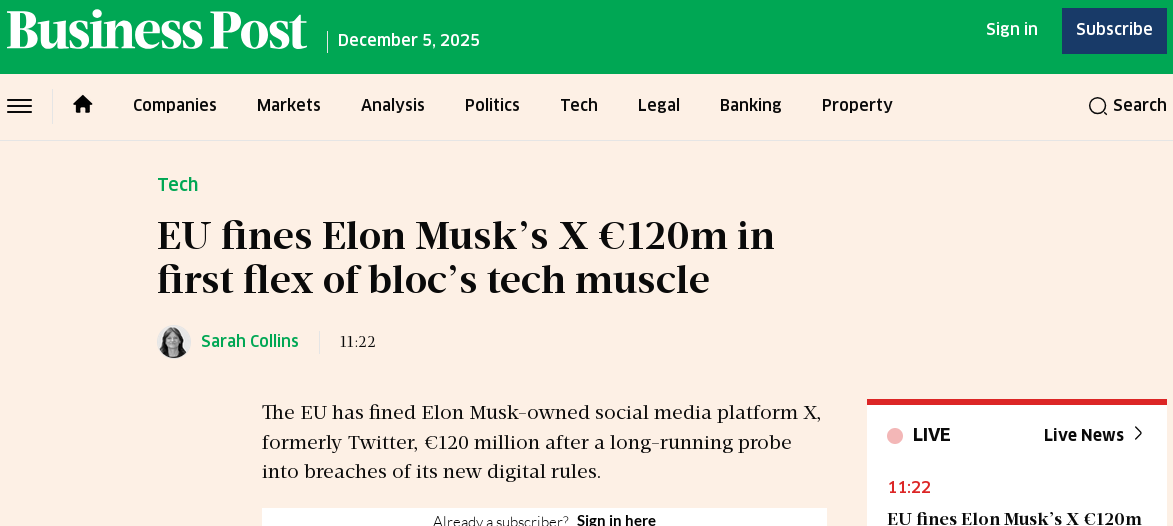
Task: Click the Sign in link
Action: click(x=1012, y=30)
